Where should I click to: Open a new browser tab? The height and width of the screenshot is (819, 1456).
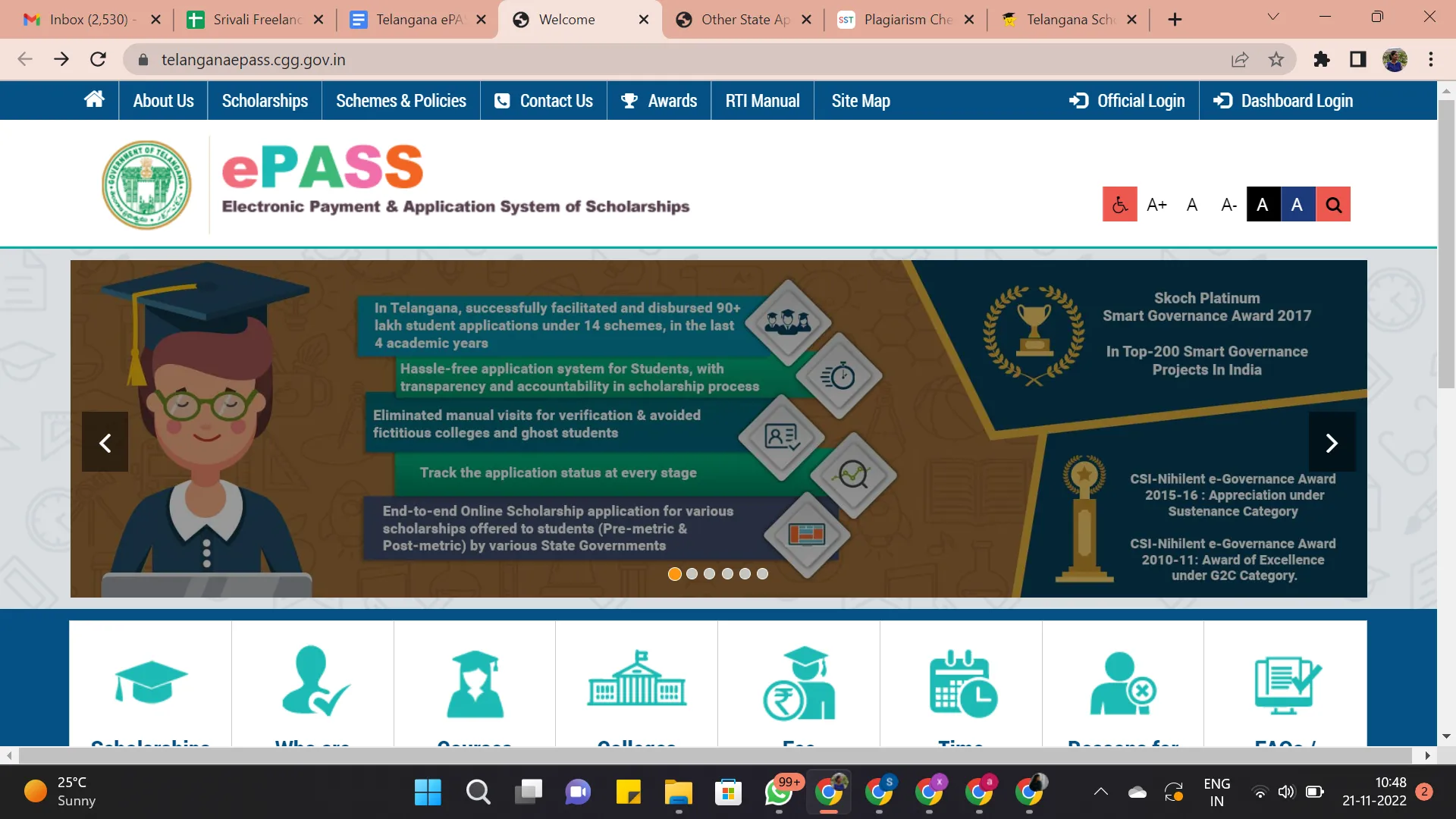click(x=1175, y=20)
